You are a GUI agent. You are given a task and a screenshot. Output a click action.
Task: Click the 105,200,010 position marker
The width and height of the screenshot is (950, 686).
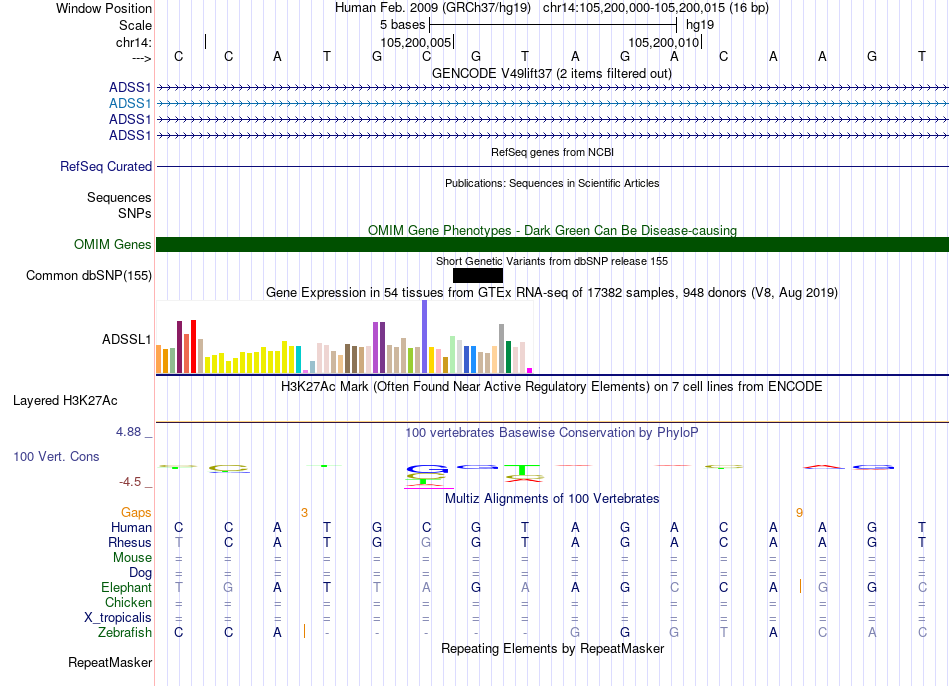click(x=664, y=42)
